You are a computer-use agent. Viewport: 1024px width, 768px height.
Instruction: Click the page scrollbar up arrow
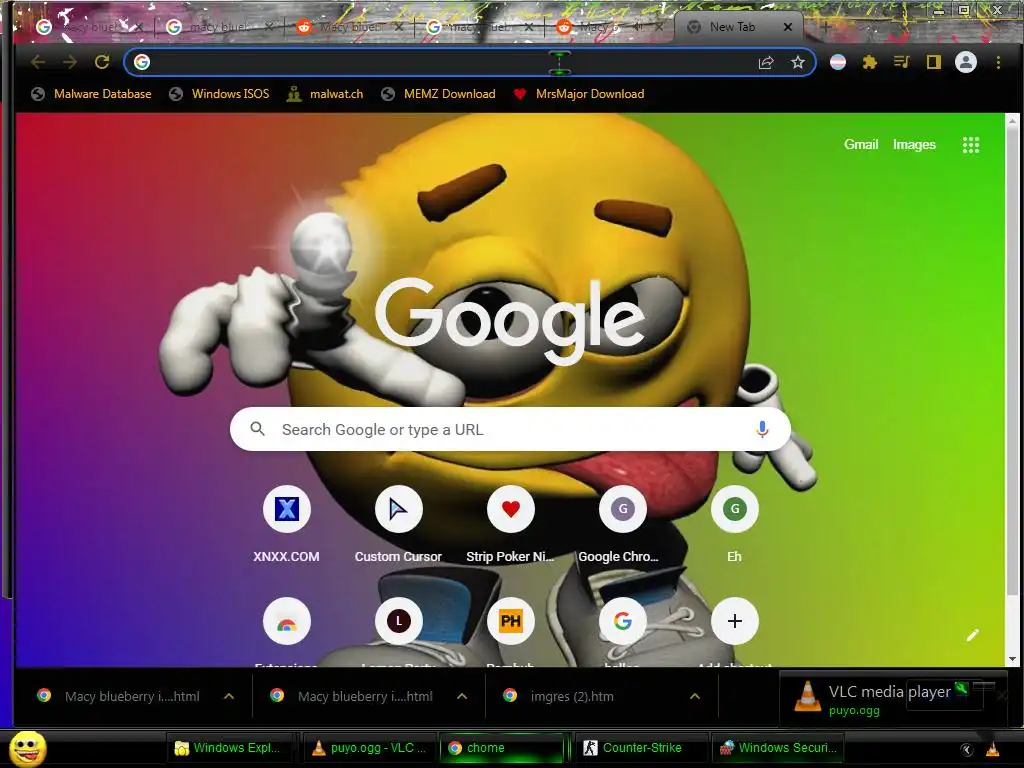click(x=1013, y=120)
